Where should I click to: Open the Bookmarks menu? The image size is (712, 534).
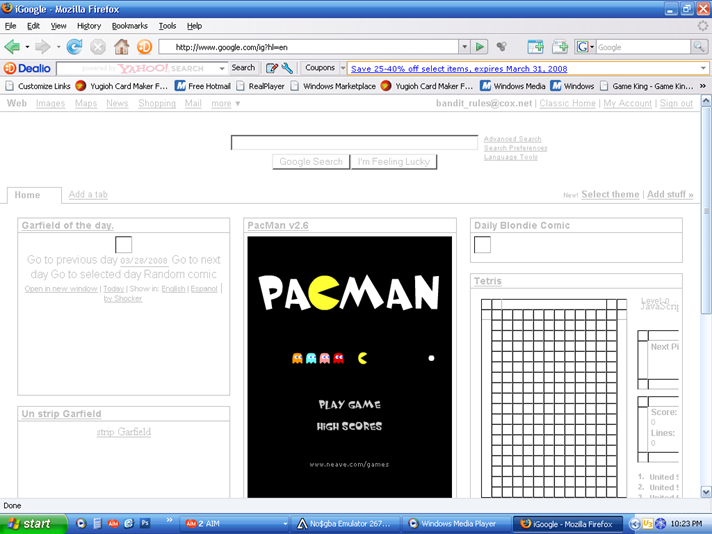point(129,26)
